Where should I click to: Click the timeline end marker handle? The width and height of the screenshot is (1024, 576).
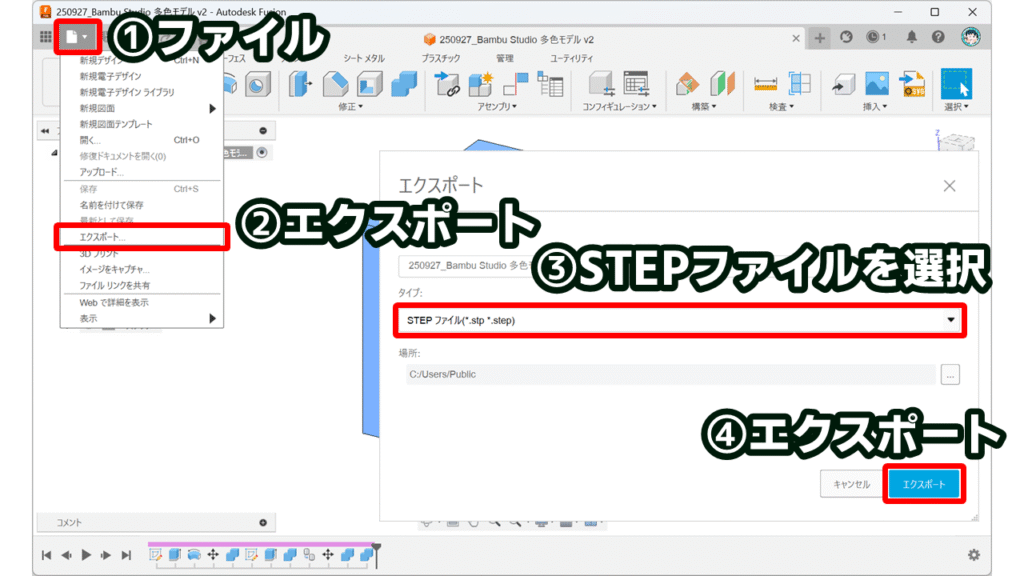(x=376, y=546)
